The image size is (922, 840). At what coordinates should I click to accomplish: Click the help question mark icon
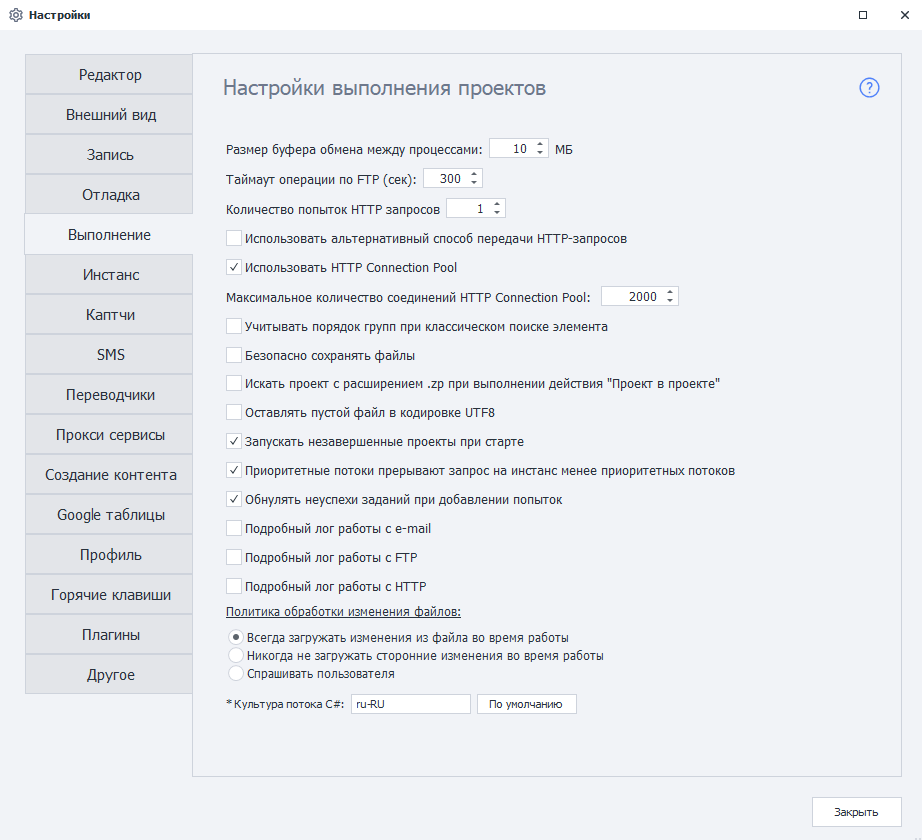[869, 88]
